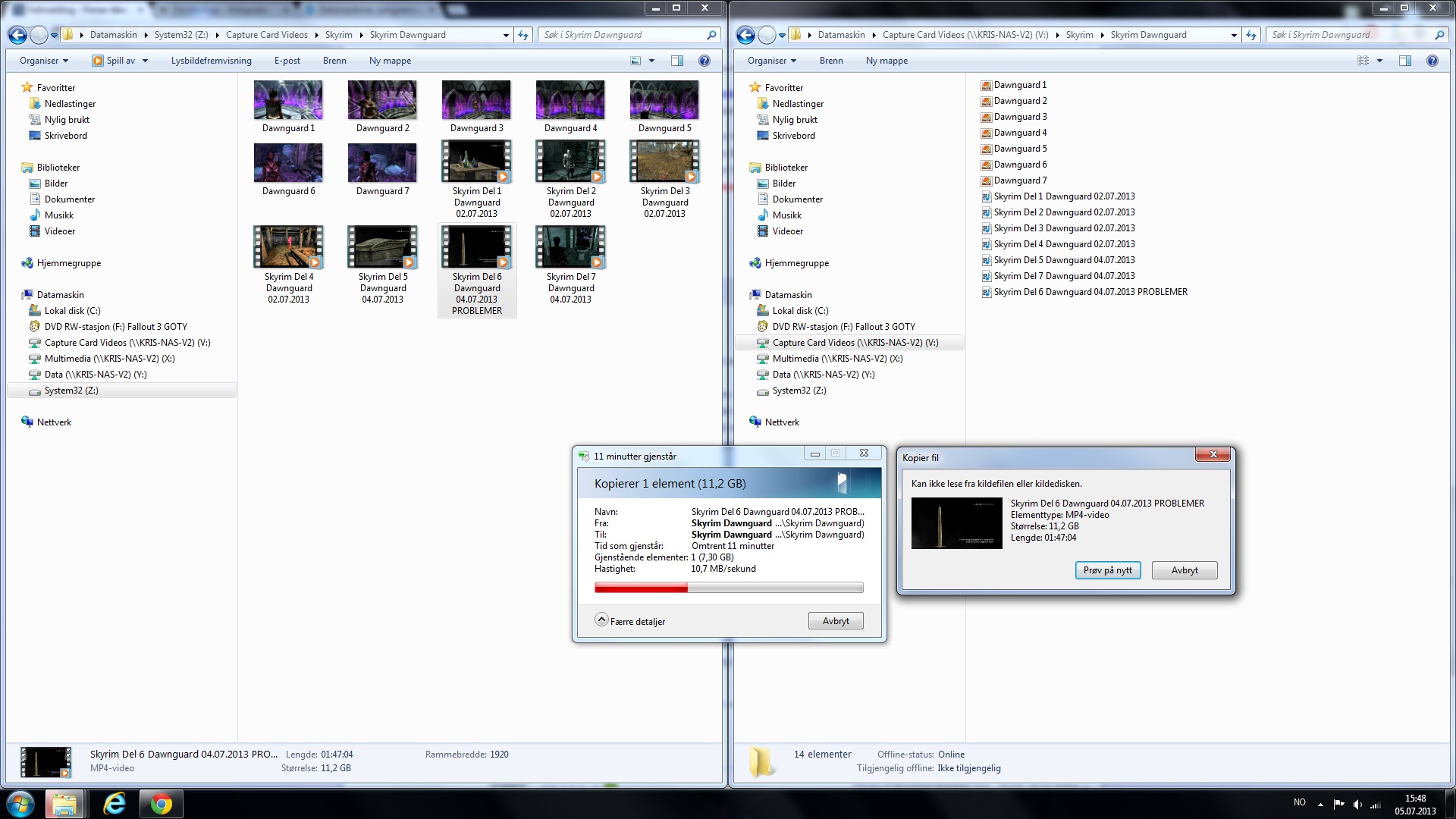Screen dimensions: 1456x819
Task: Open view options dropdown arrow in left window
Action: [x=651, y=61]
